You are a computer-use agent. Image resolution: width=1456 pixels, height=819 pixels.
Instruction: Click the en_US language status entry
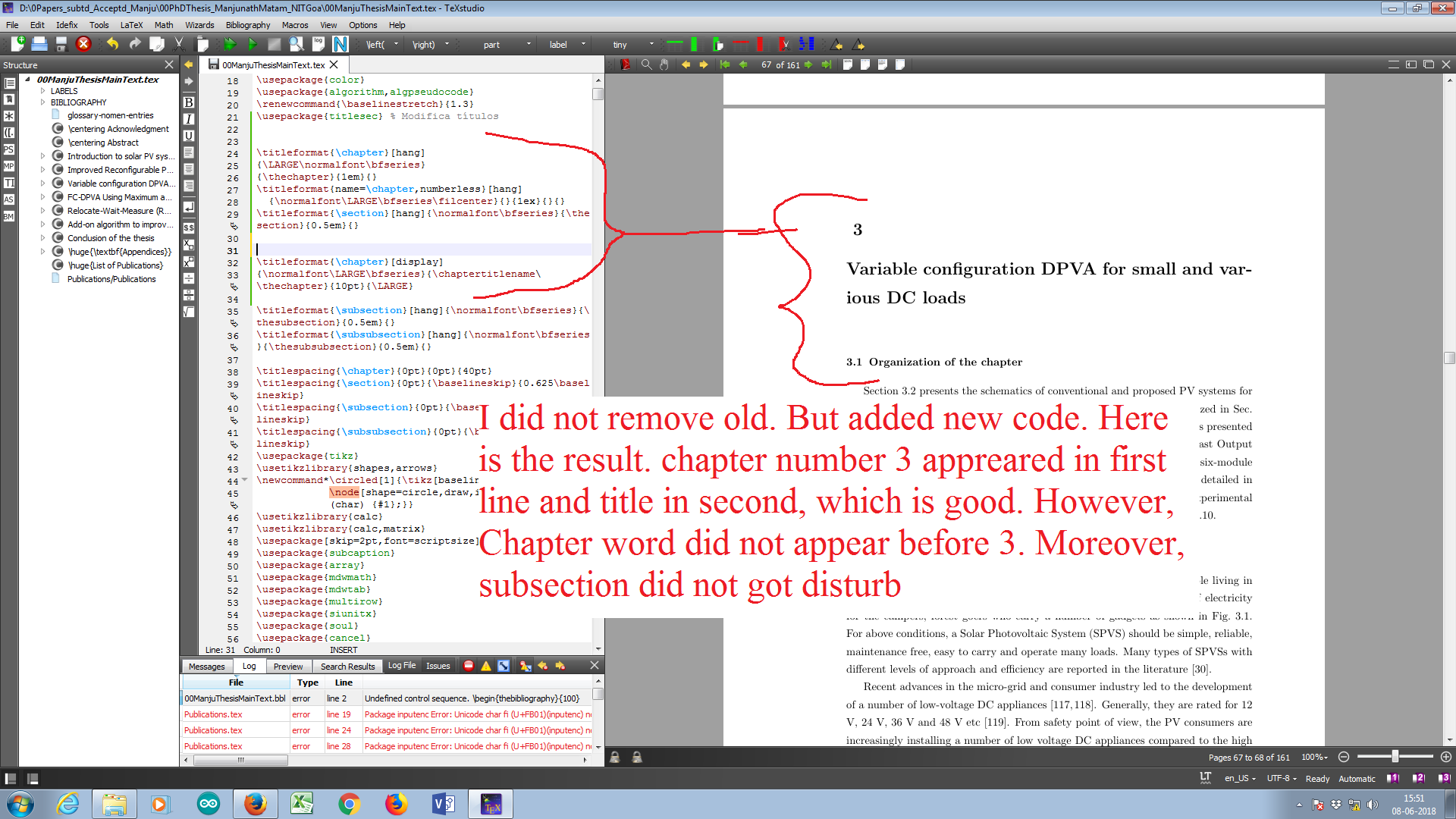pos(1241,778)
